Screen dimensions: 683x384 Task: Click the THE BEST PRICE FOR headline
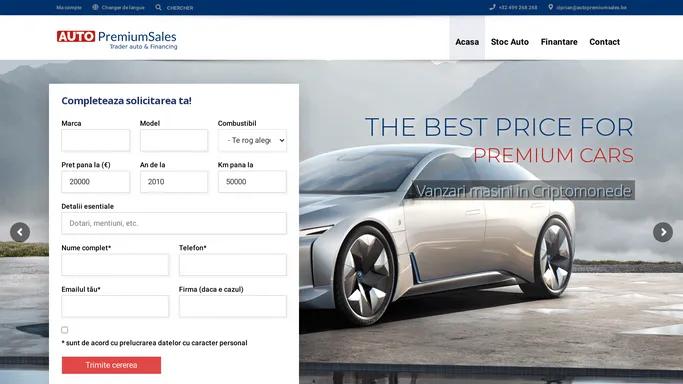click(x=499, y=127)
